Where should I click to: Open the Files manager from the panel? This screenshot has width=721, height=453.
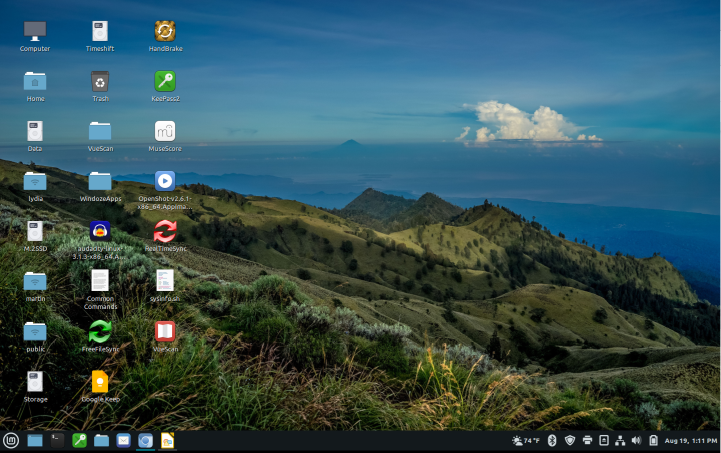(101, 441)
